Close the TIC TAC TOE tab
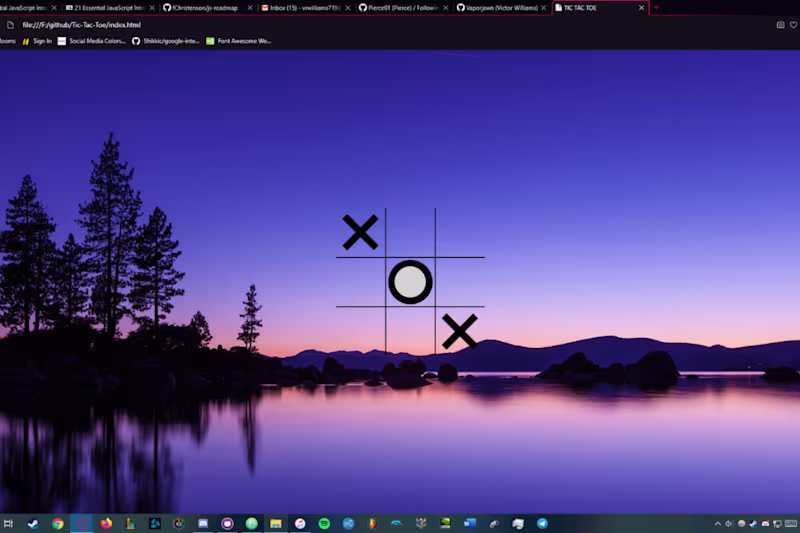The image size is (800, 533). tap(641, 8)
